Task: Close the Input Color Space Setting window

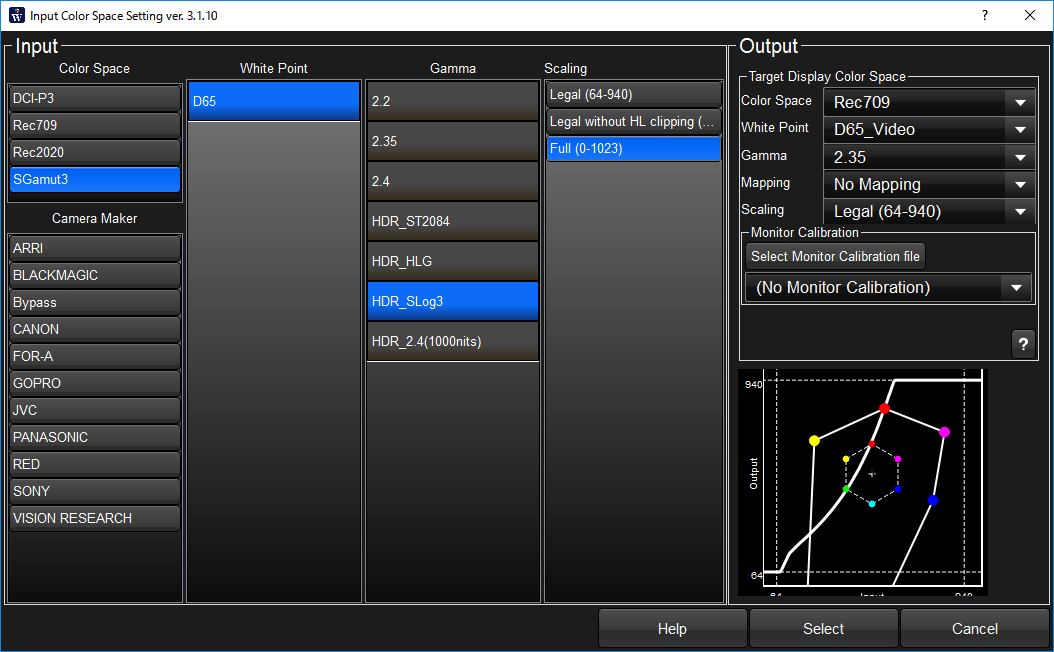Action: [1030, 15]
